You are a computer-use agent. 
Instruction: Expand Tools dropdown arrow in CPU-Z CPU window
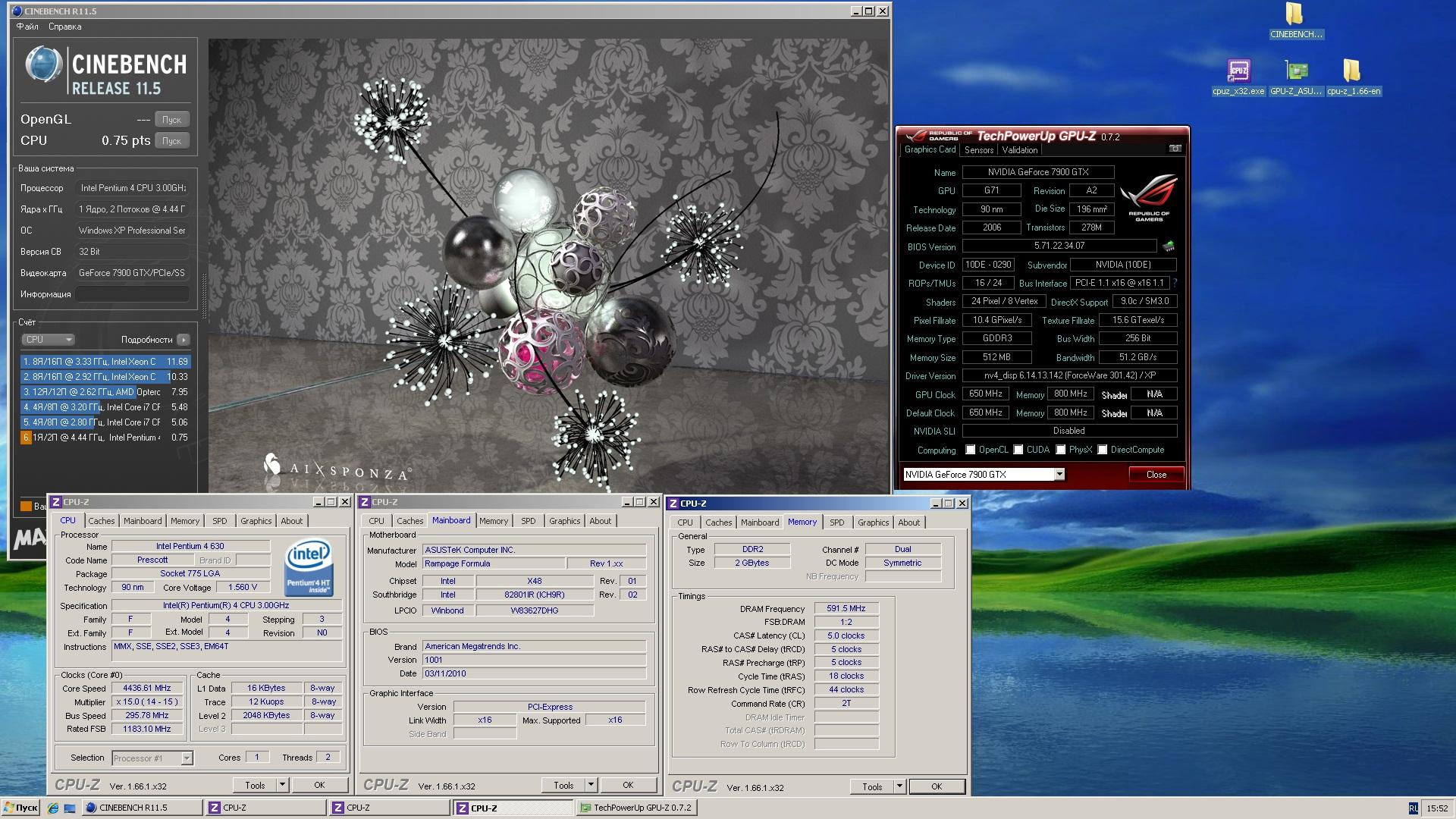click(282, 785)
